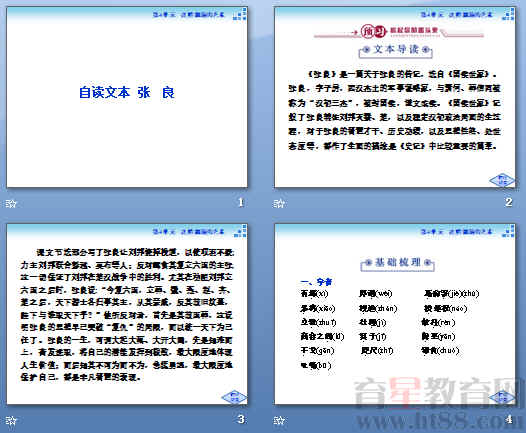Select slide 1 thumbnail titled 自读文本 张良

127,97
